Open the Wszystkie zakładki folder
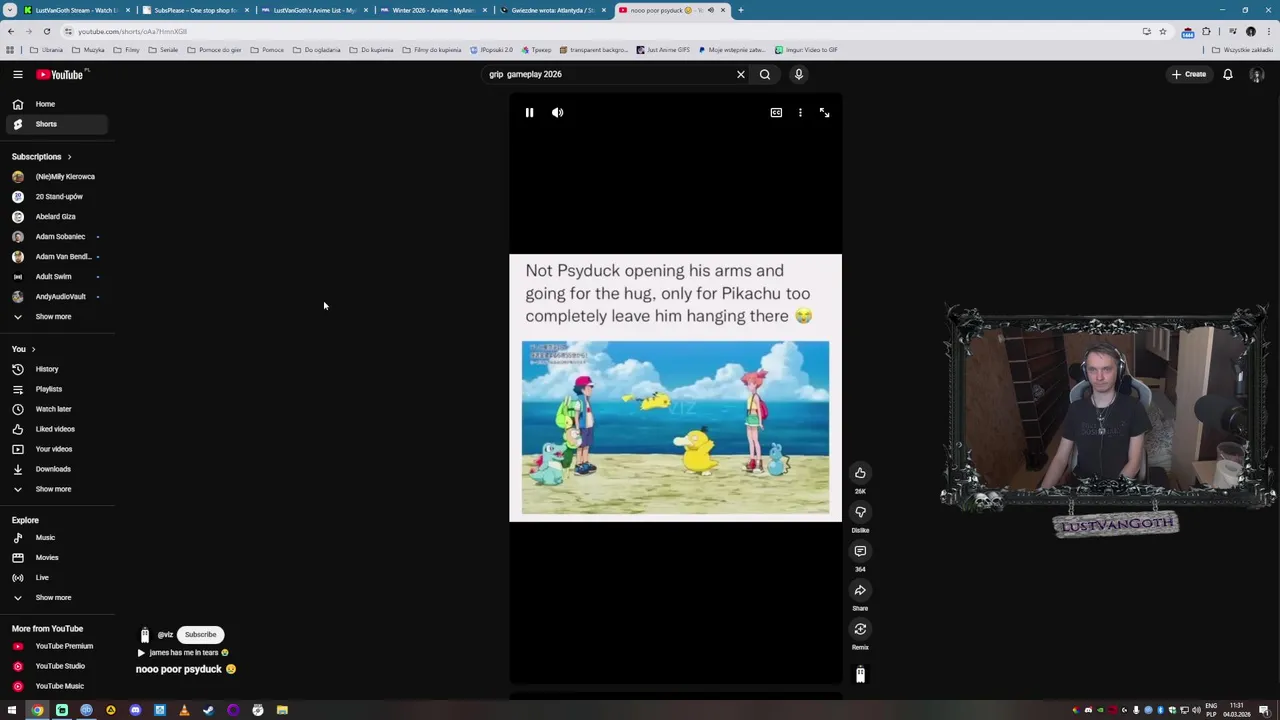Viewport: 1280px width, 720px height. (1243, 49)
